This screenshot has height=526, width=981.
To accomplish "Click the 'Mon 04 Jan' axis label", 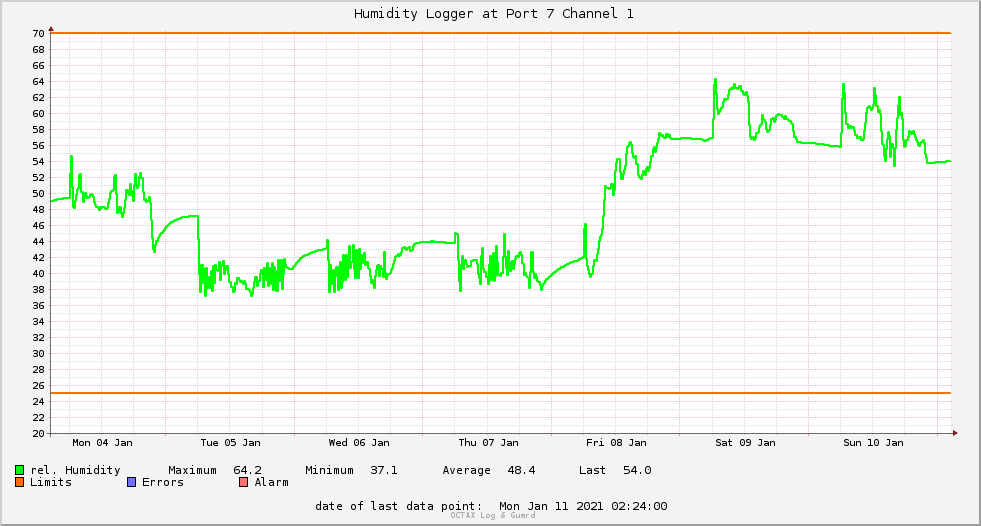I will pyautogui.click(x=103, y=443).
